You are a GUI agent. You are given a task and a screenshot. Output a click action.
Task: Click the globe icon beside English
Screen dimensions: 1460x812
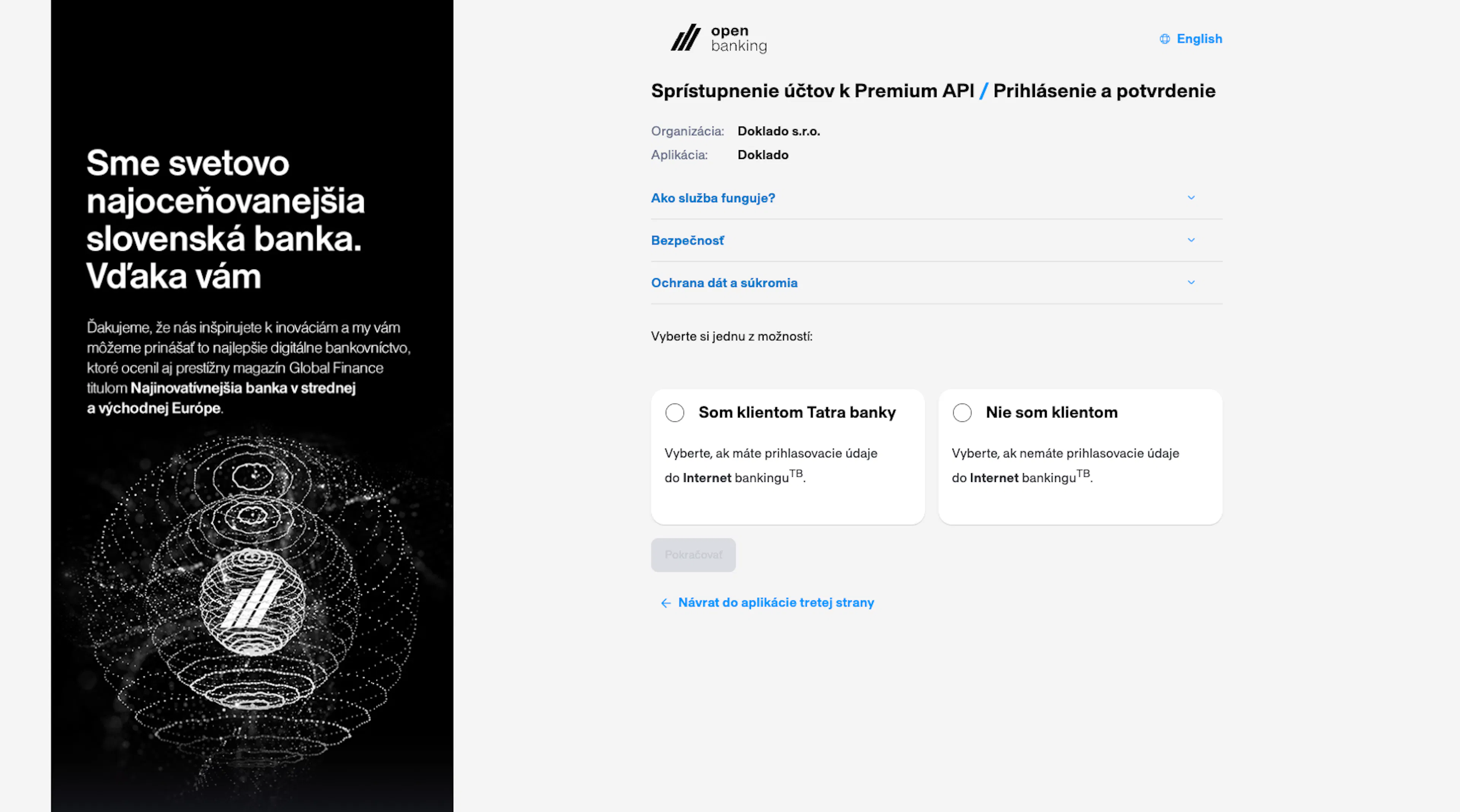pos(1165,39)
